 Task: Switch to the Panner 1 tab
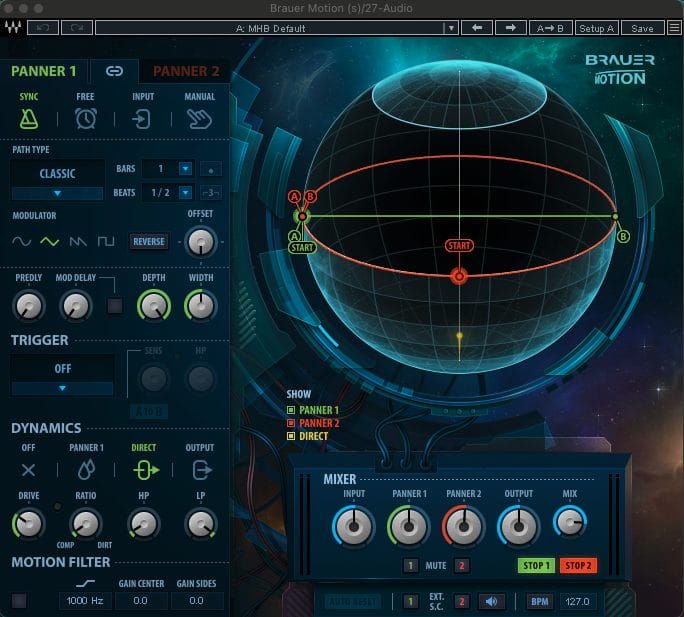44,71
